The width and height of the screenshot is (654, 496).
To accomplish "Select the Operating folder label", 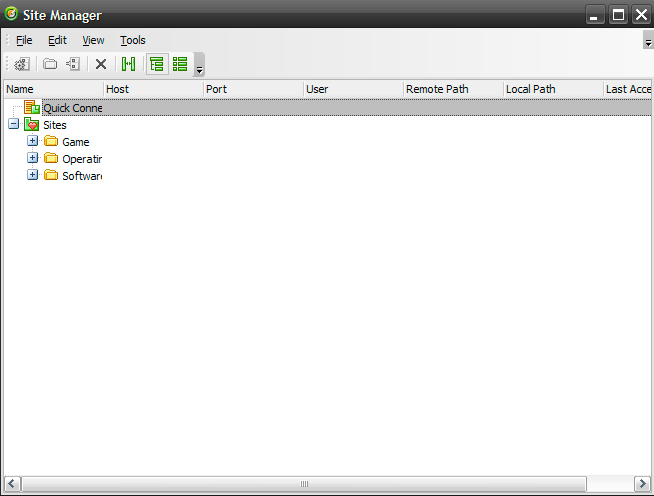I will pos(82,159).
